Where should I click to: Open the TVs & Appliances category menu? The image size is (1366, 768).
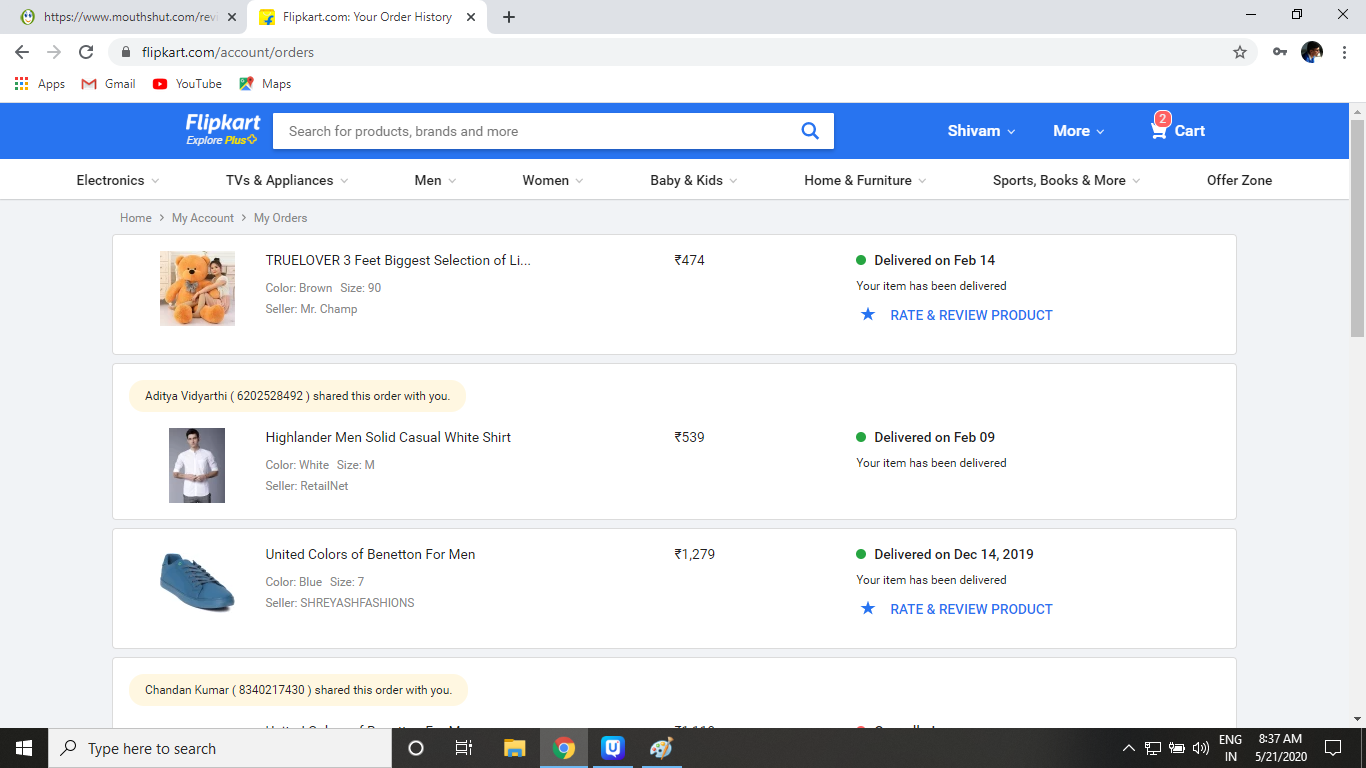[x=287, y=180]
